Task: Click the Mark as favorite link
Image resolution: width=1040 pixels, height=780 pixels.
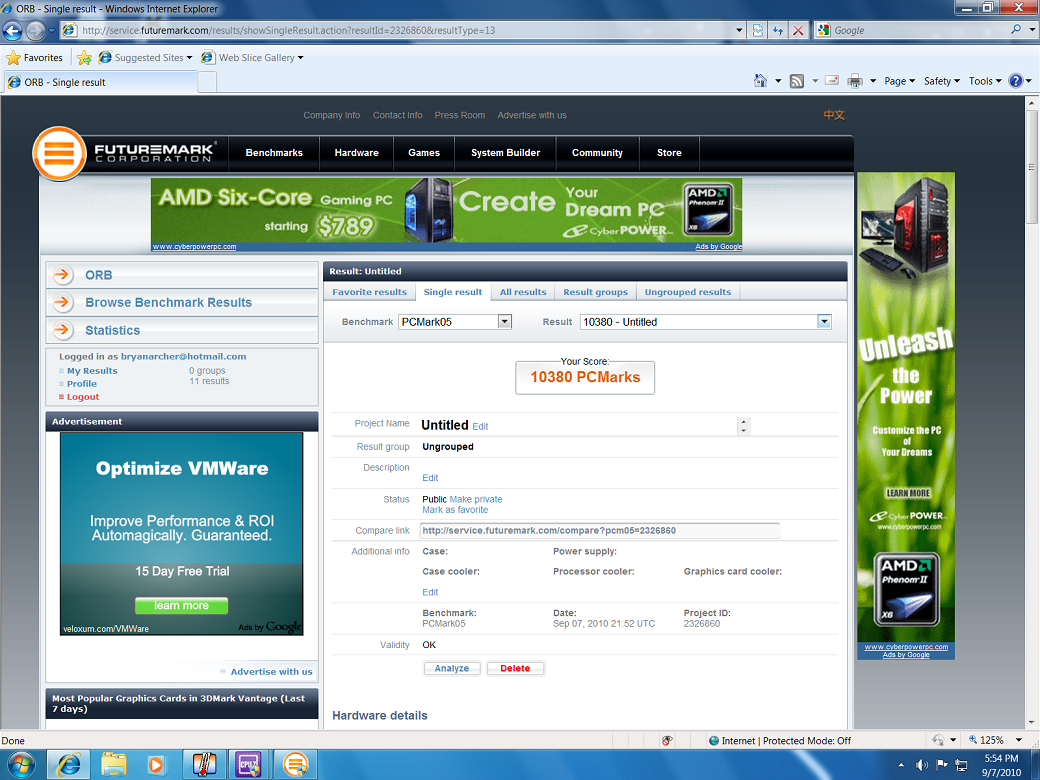Action: (455, 510)
